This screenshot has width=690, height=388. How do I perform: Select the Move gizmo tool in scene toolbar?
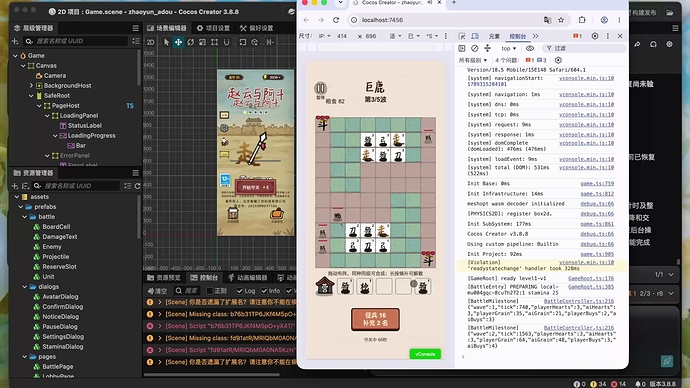pyautogui.click(x=178, y=42)
